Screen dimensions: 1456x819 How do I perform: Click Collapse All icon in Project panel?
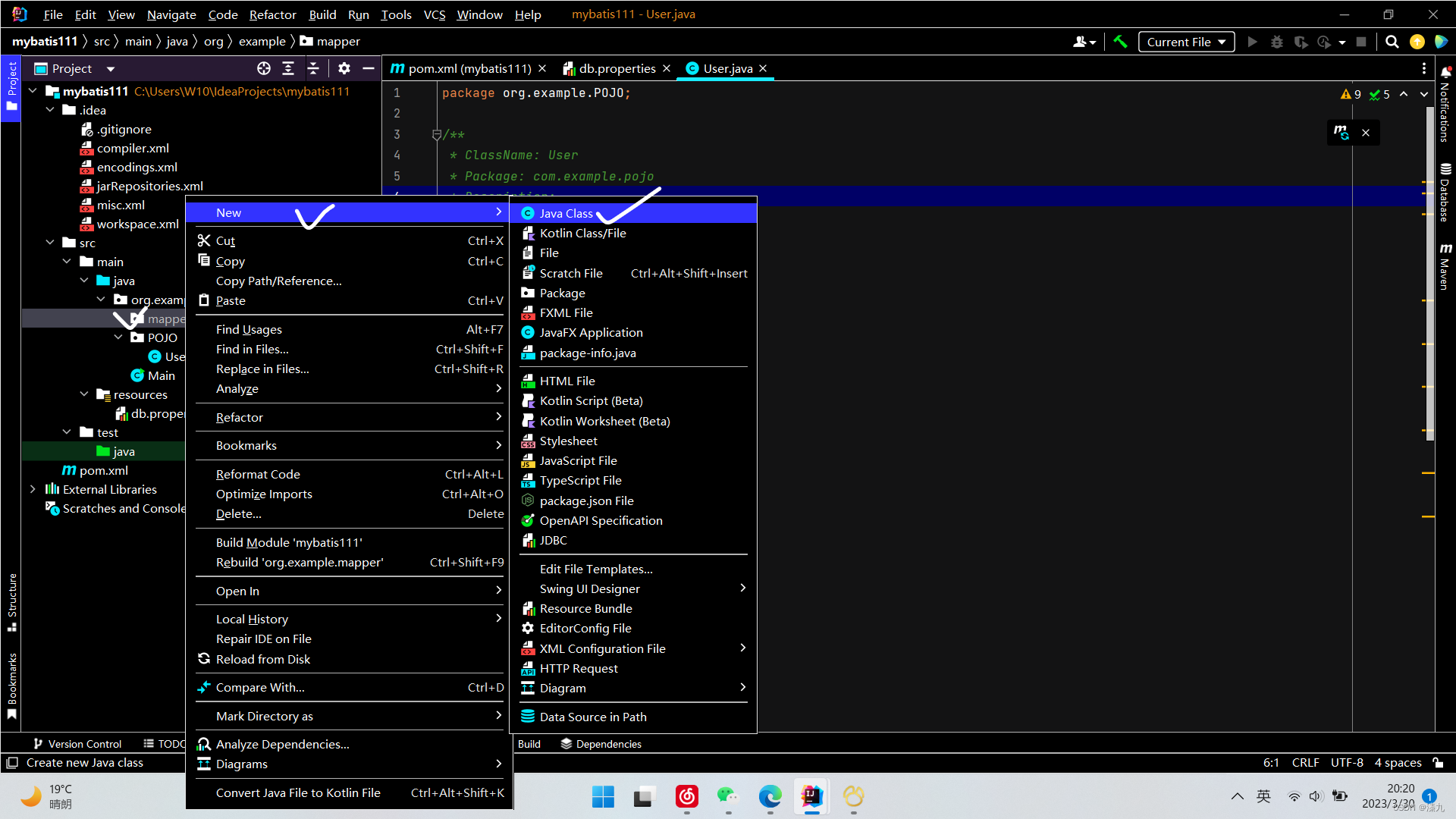(313, 68)
